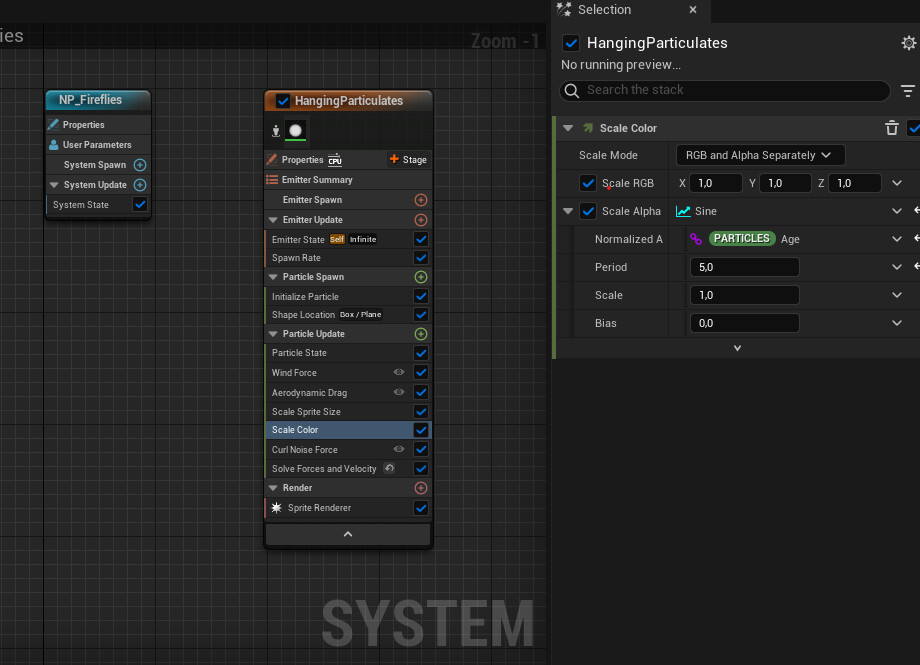The width and height of the screenshot is (920, 665).
Task: Uncheck the HangingParticulates emitter in Selection panel
Action: [571, 43]
